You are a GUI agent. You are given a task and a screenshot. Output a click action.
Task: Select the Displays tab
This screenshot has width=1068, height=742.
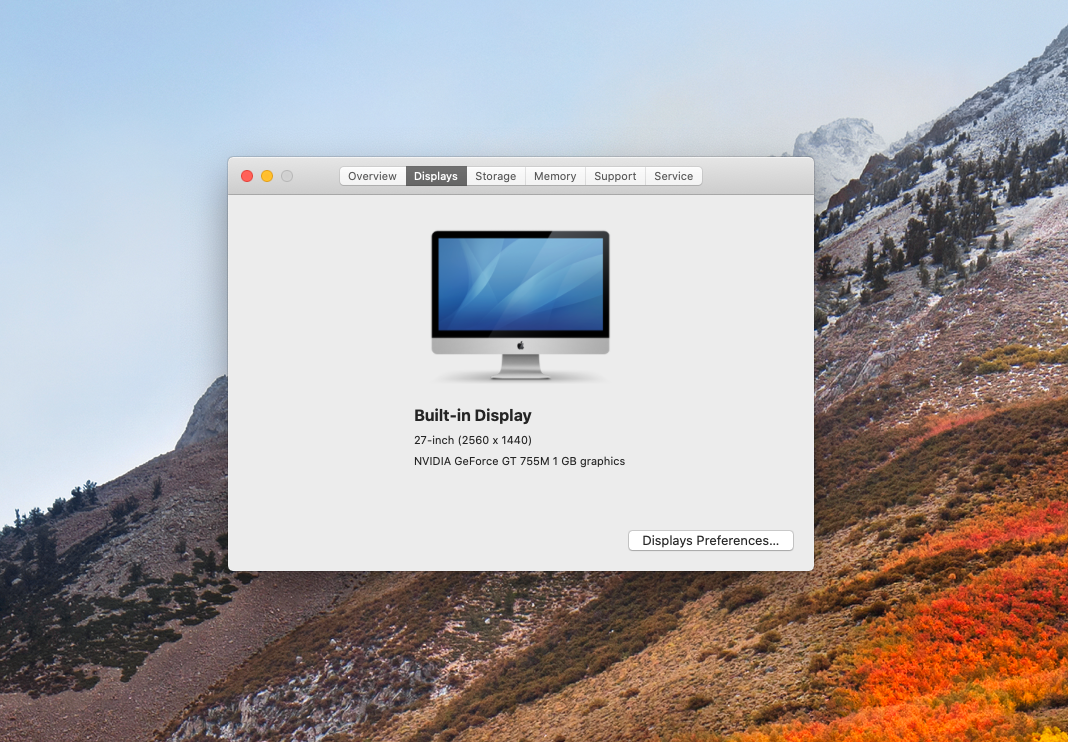click(436, 176)
